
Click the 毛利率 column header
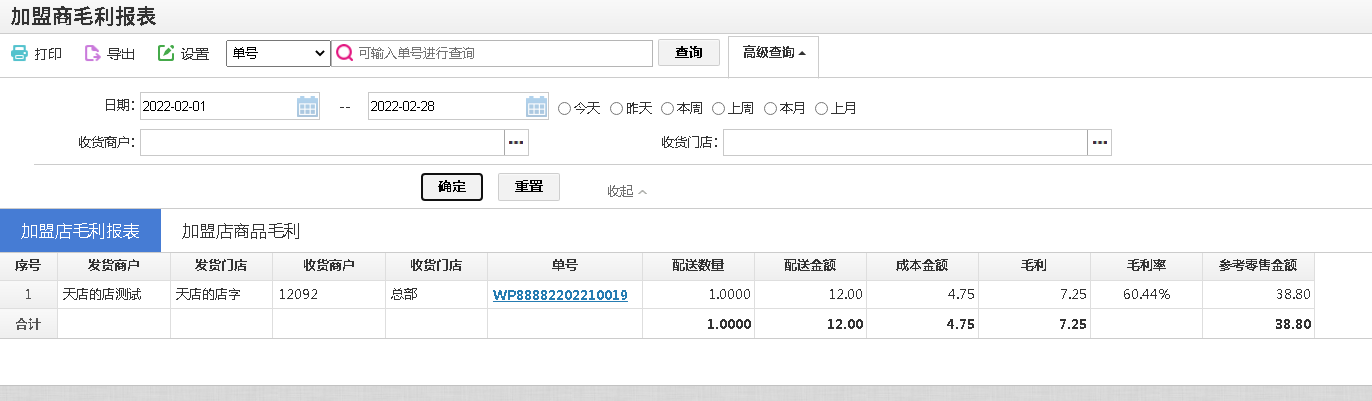[x=1148, y=266]
